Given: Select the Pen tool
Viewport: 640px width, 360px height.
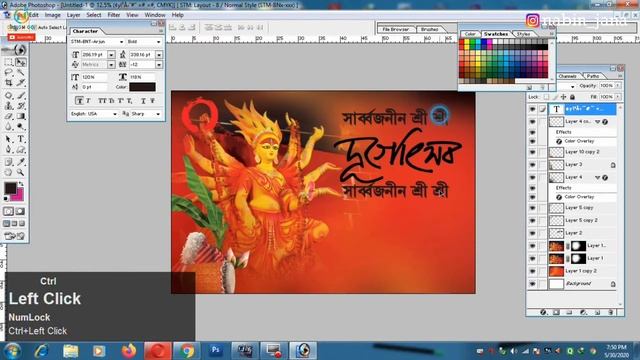Looking at the screenshot, I should coord(9,150).
